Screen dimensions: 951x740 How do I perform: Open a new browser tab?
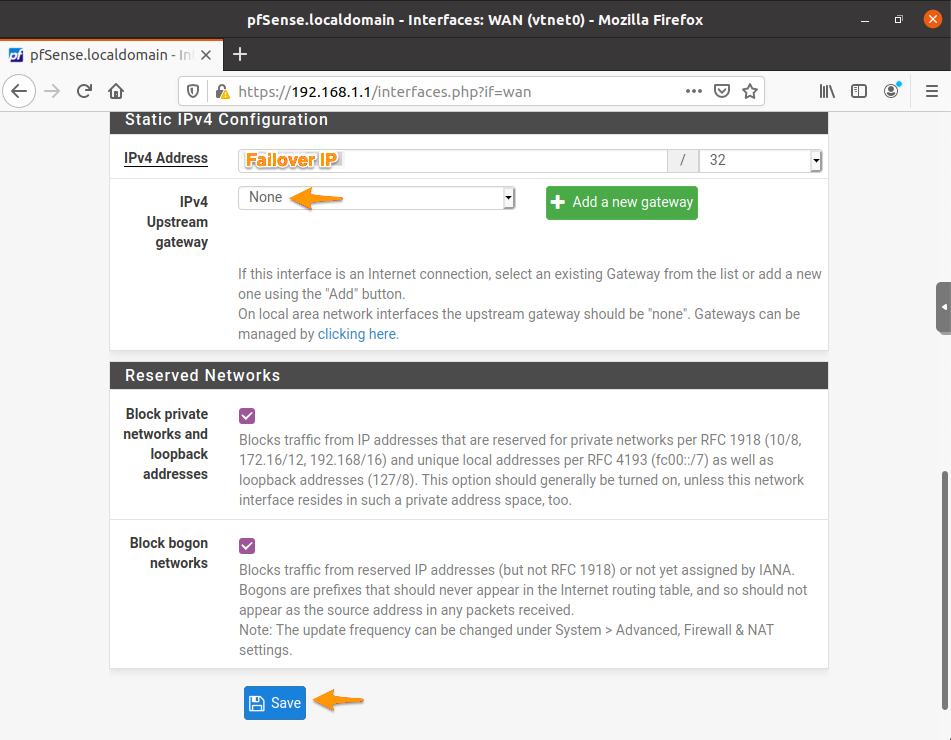point(239,55)
